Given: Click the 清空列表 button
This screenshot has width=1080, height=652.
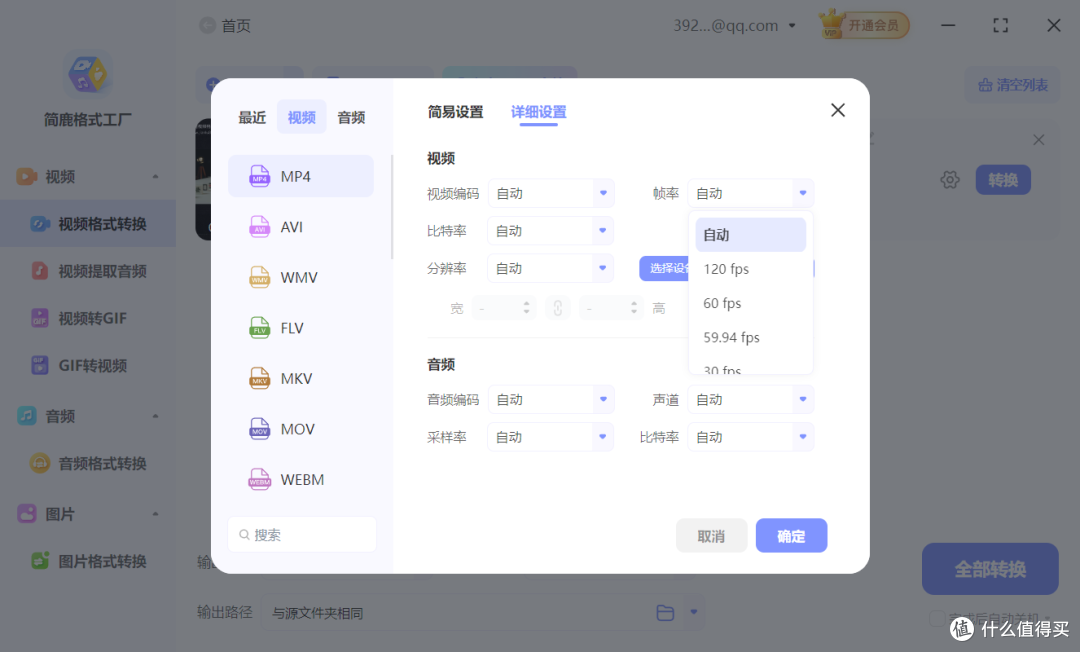Looking at the screenshot, I should (1012, 85).
